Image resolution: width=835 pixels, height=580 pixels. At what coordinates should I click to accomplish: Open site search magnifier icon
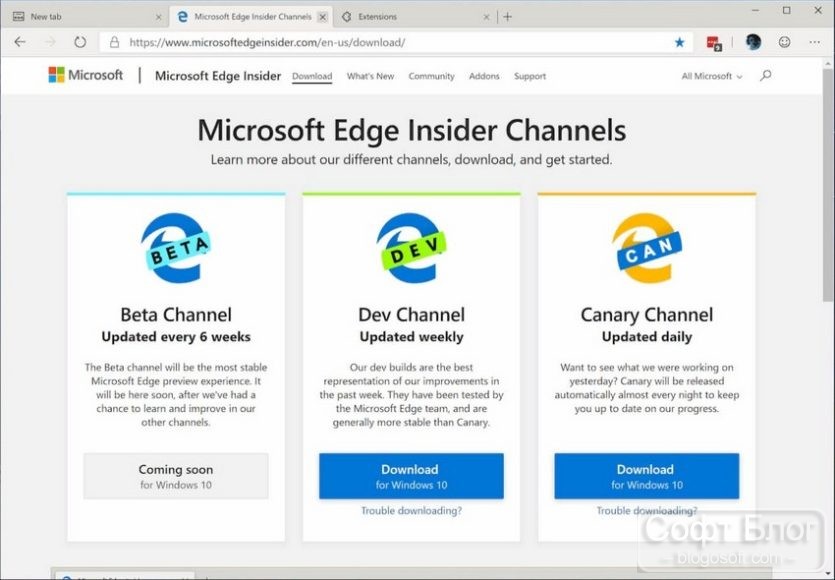pos(766,76)
